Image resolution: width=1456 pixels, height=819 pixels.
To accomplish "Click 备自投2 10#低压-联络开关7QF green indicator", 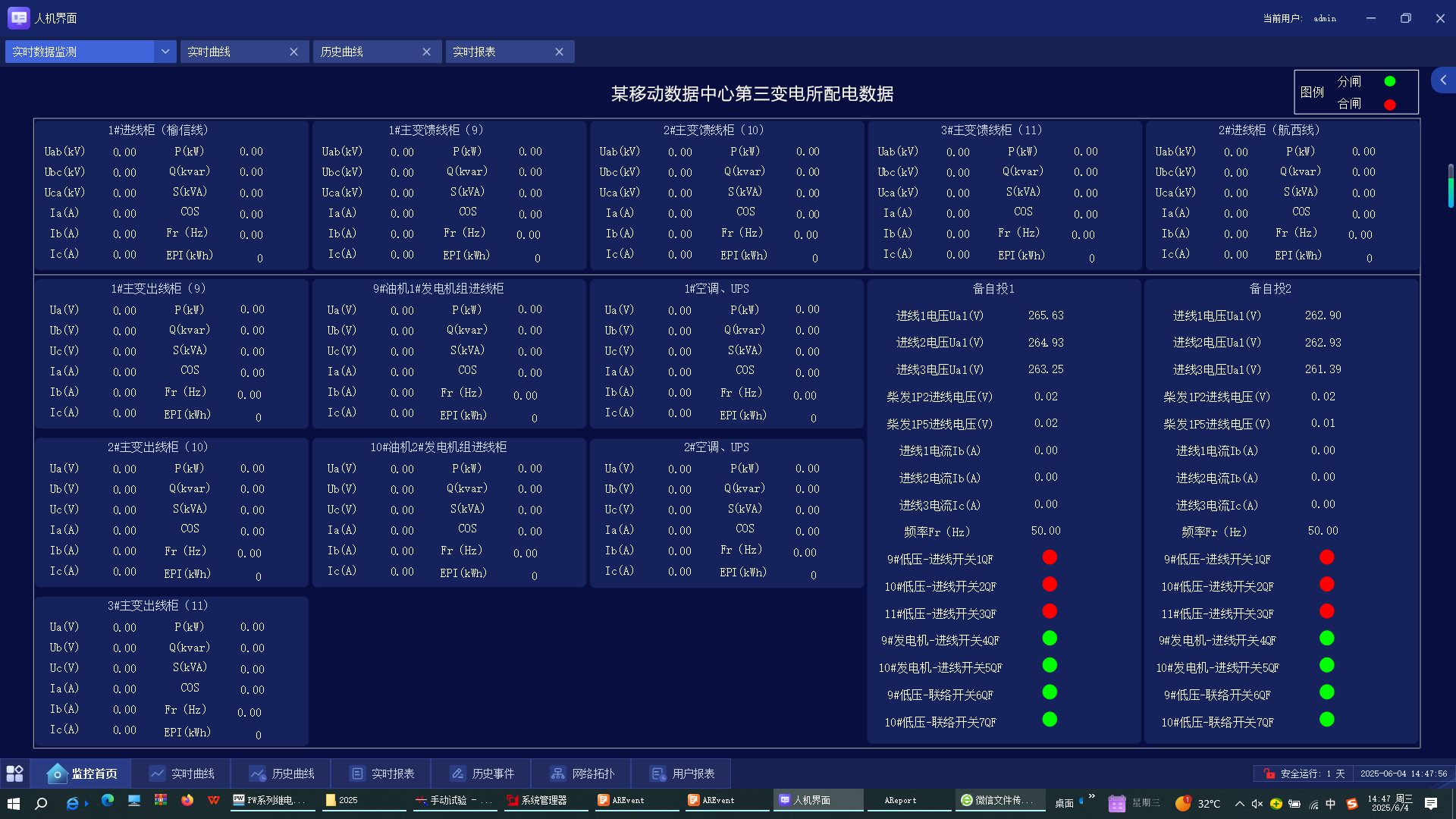I will point(1326,720).
